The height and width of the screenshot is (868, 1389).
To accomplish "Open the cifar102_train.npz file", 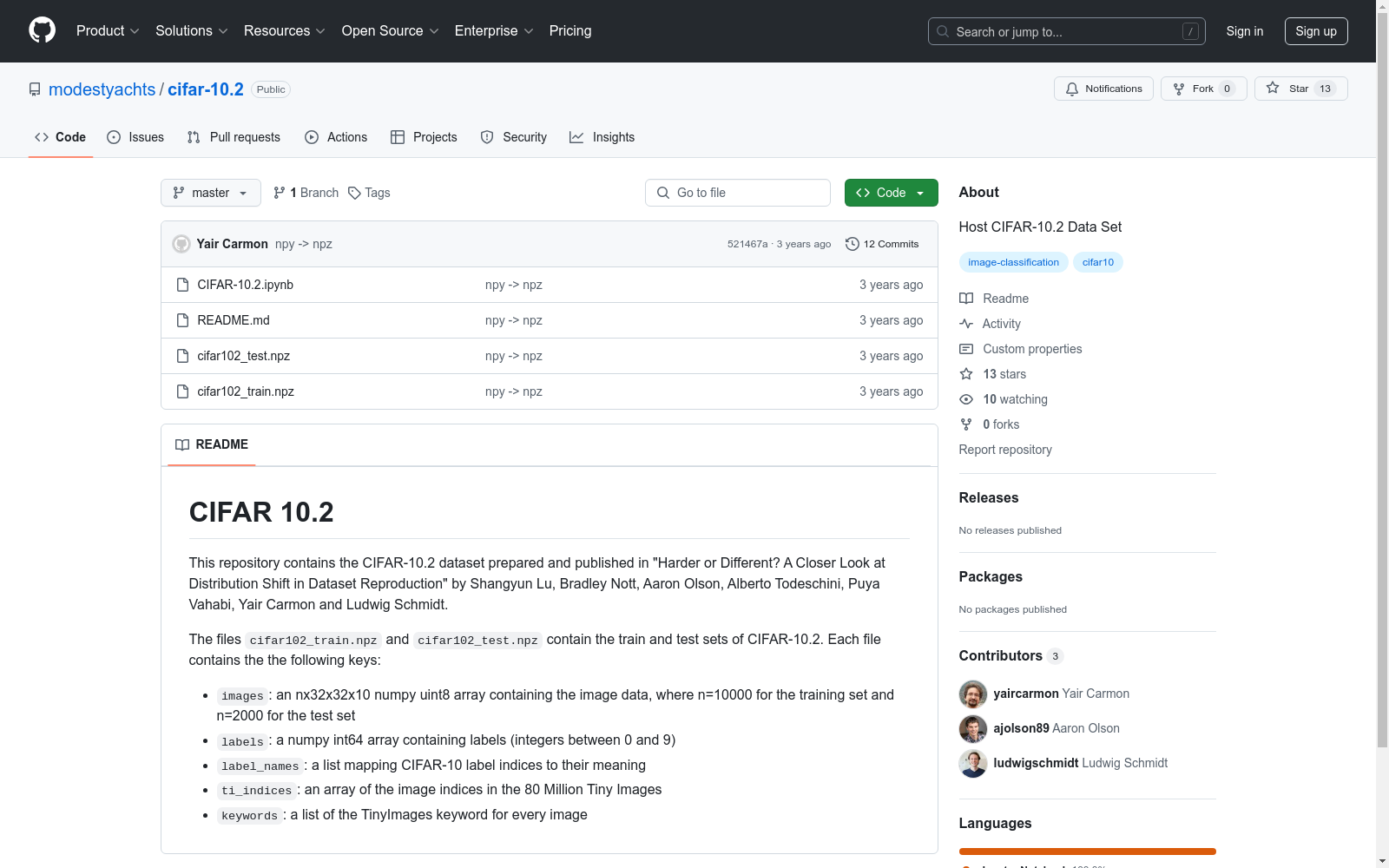I will tap(246, 391).
